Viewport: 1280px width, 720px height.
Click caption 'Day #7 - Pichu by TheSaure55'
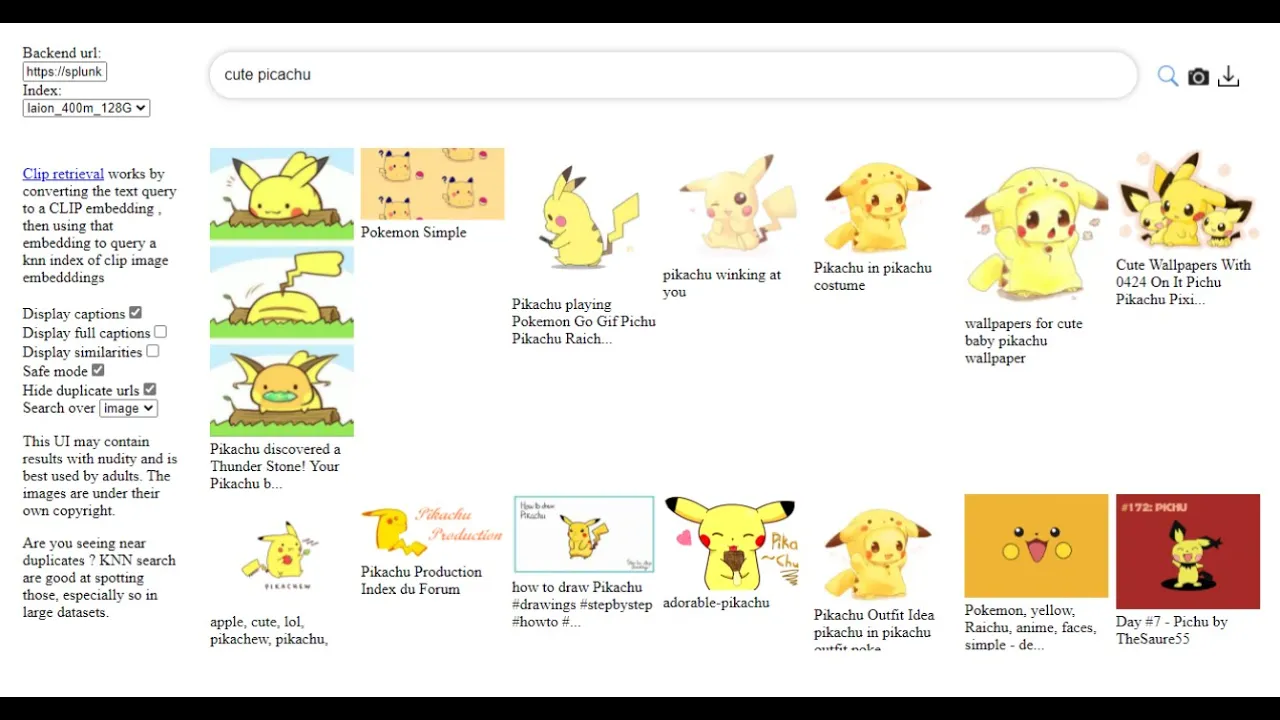[x=1172, y=630]
